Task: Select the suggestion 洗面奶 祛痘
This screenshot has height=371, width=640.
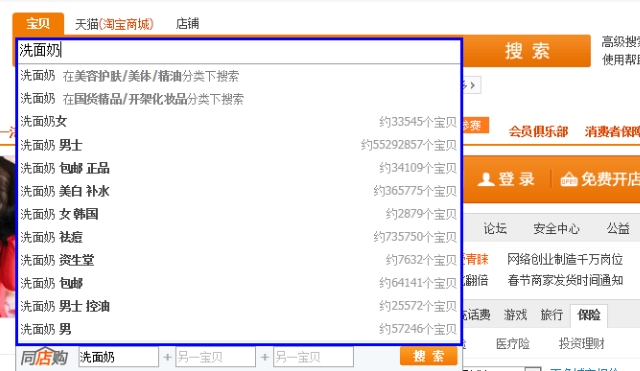Action: pos(239,237)
